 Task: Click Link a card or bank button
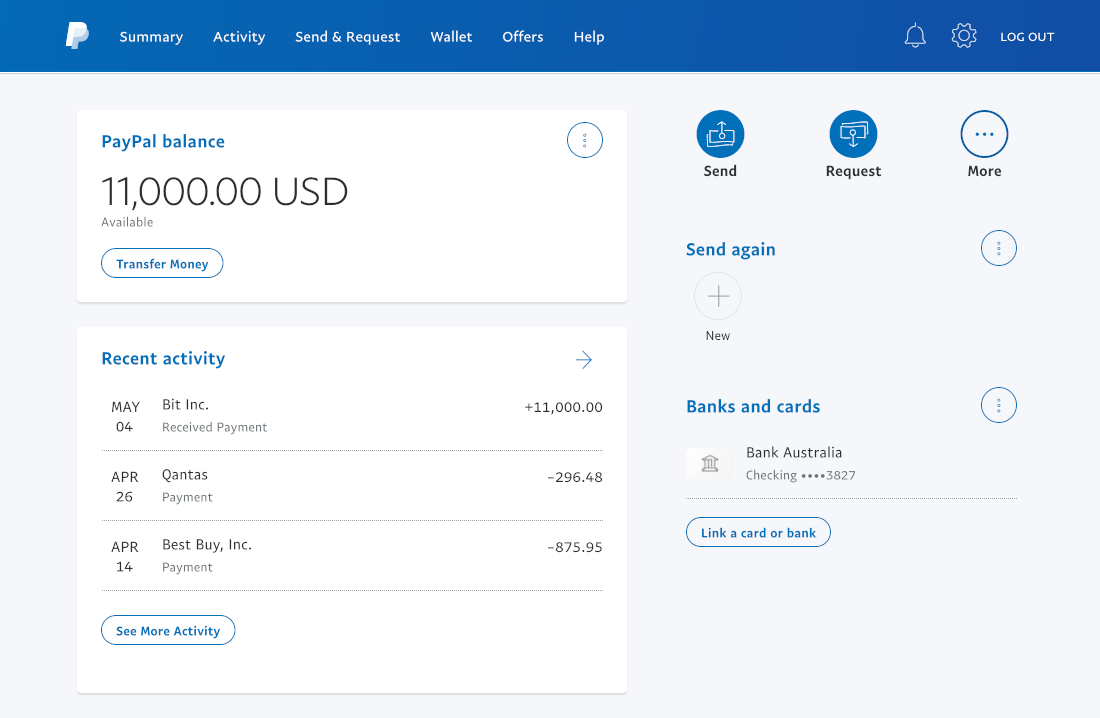coord(758,532)
